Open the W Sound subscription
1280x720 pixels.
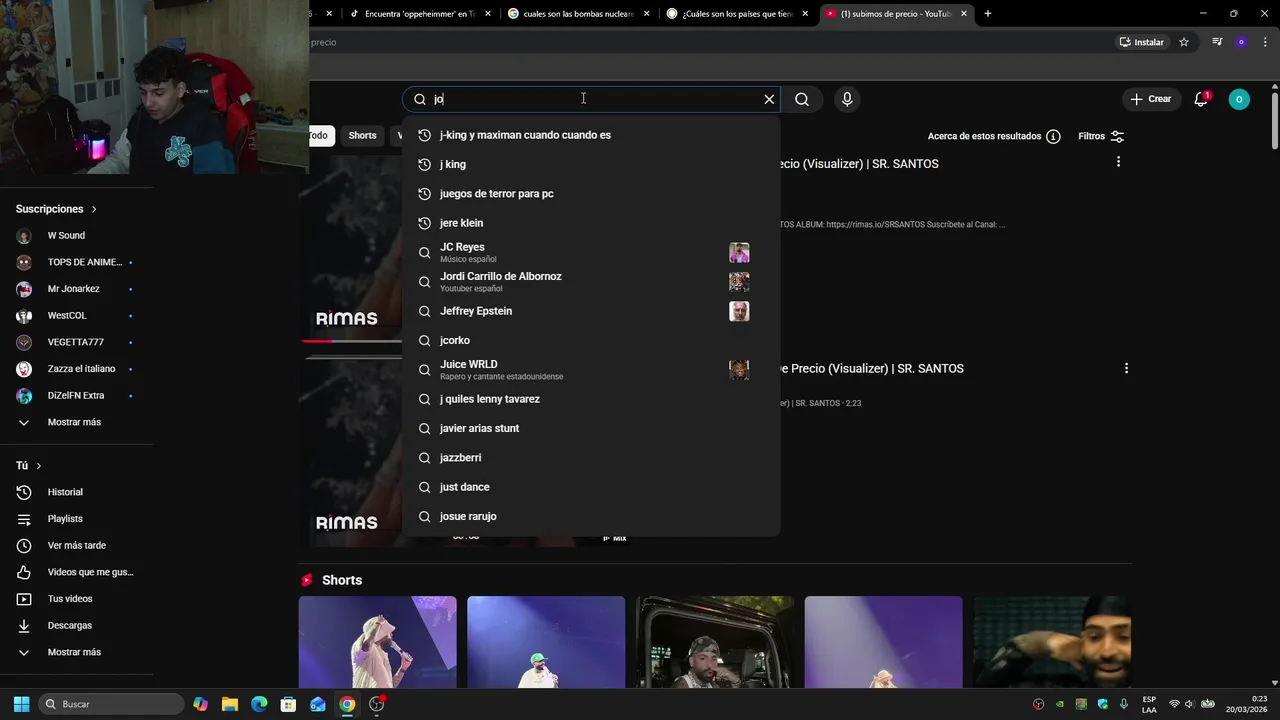tap(76, 236)
